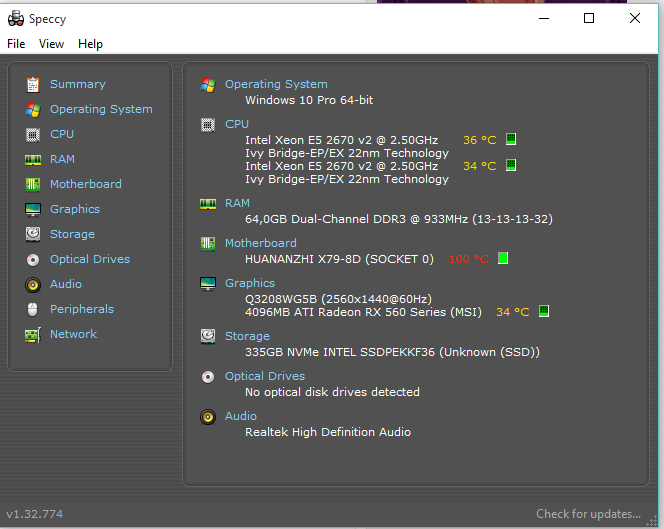Click Realtek High Definition Audio text
664x529 pixels.
point(328,432)
